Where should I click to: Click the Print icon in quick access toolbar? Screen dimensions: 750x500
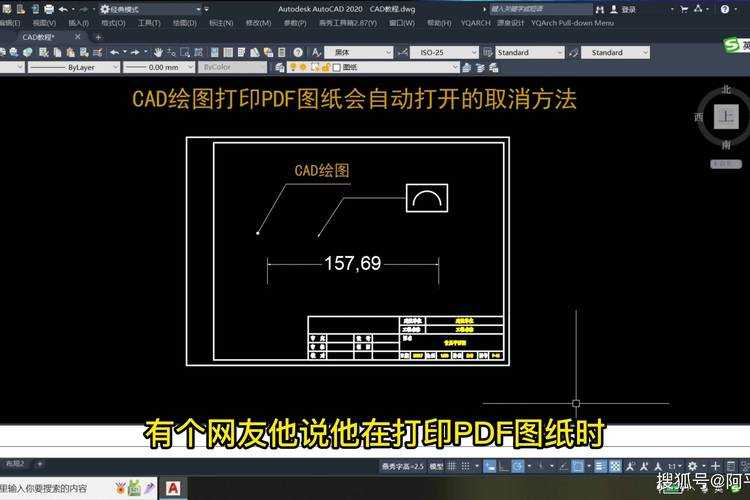click(x=49, y=9)
